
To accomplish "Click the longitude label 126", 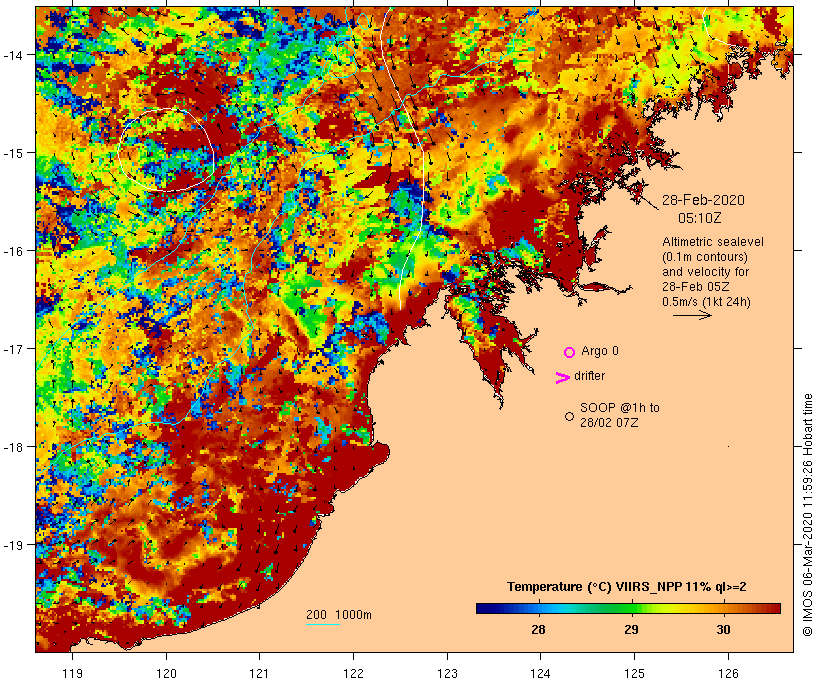I will point(728,673).
